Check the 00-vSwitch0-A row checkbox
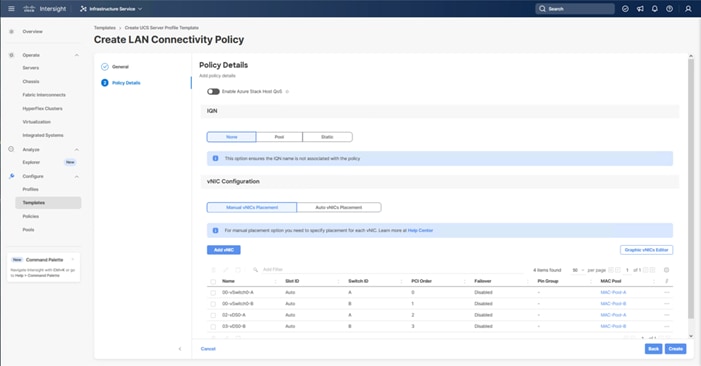This screenshot has height=366, width=701. pos(213,293)
